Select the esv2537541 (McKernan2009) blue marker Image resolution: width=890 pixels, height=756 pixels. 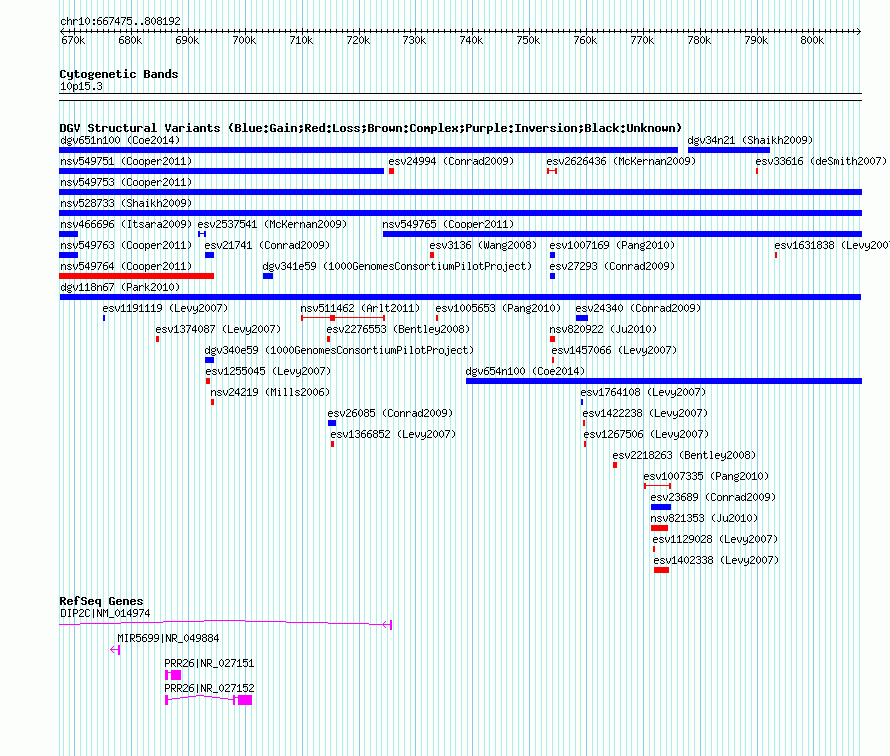pos(202,234)
